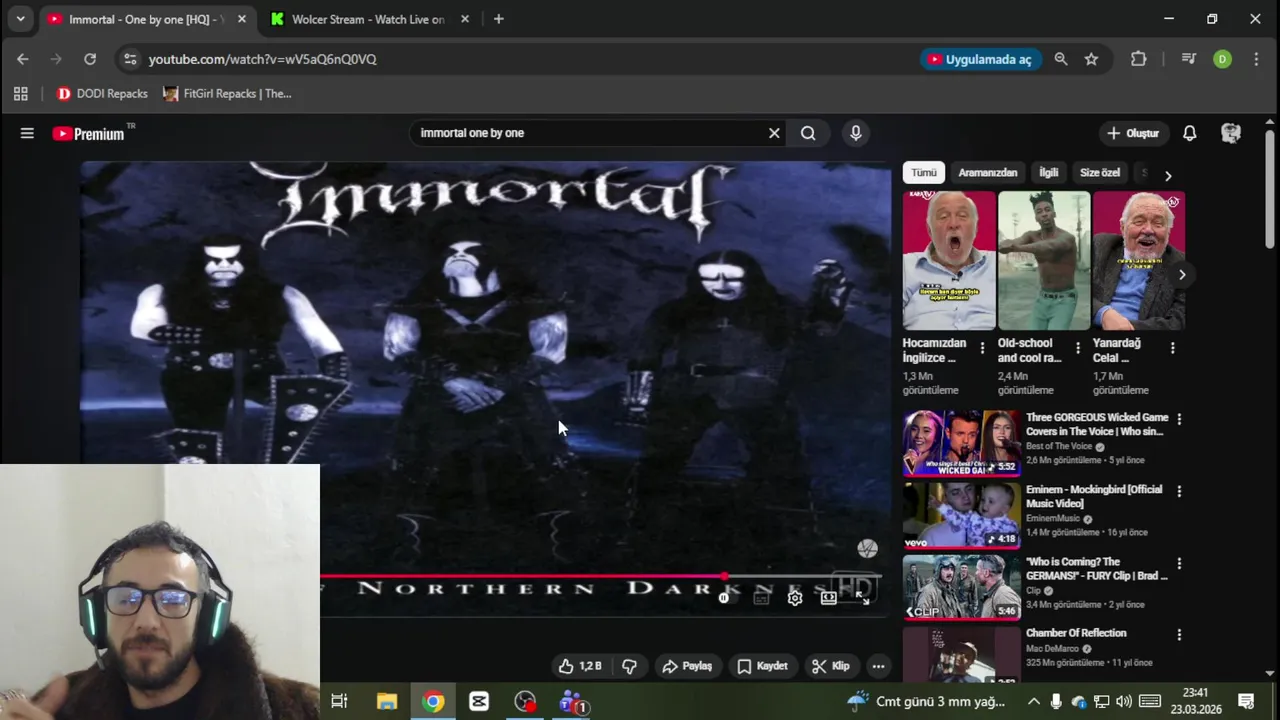Open media controls icon in the toolbar

click(x=1188, y=59)
